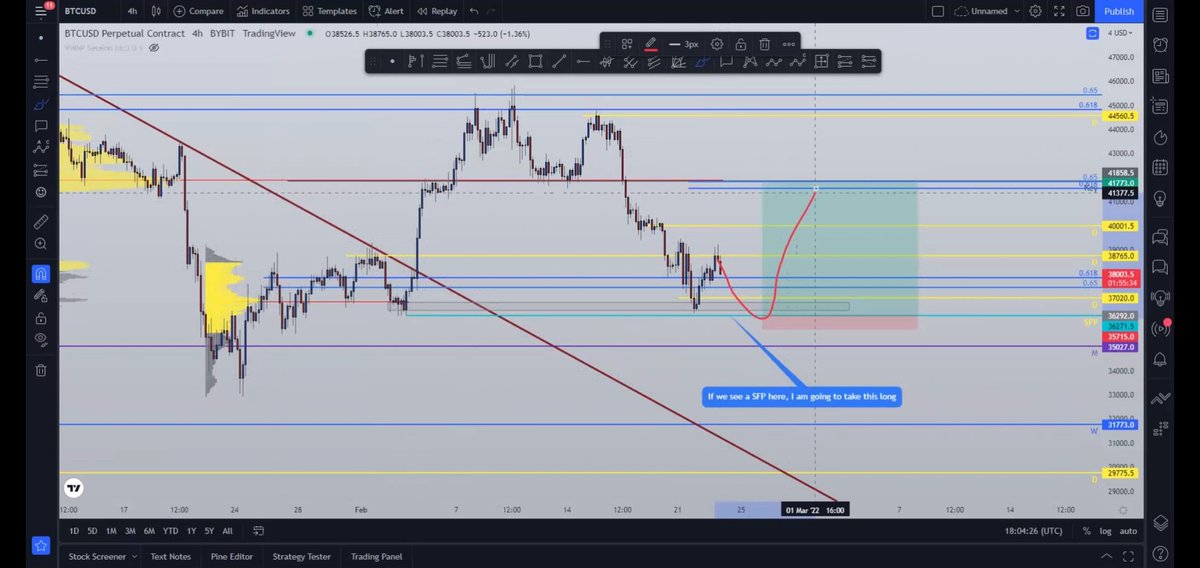This screenshot has height=568, width=1200.
Task: Select text annotation tool in left sidebar
Action: click(x=41, y=126)
